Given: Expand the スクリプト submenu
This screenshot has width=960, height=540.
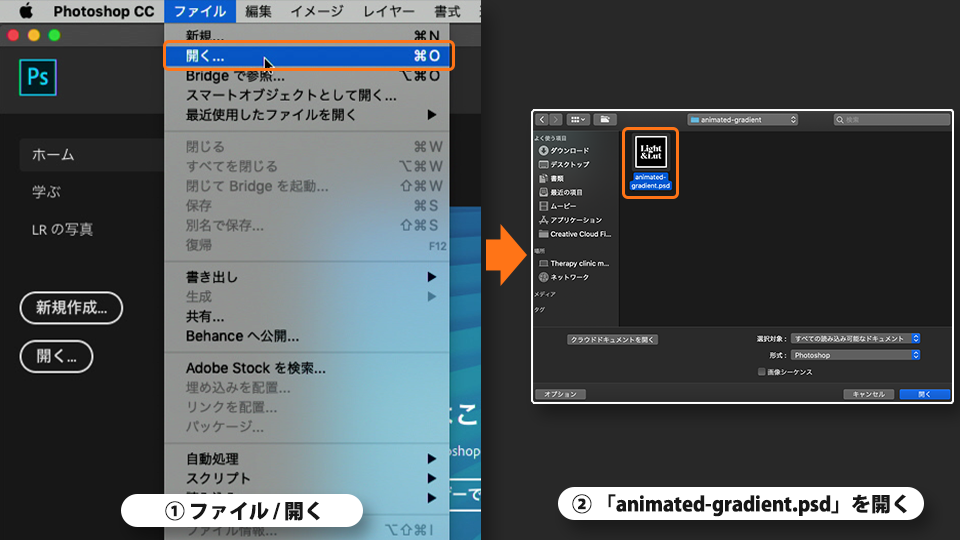Looking at the screenshot, I should 307,478.
